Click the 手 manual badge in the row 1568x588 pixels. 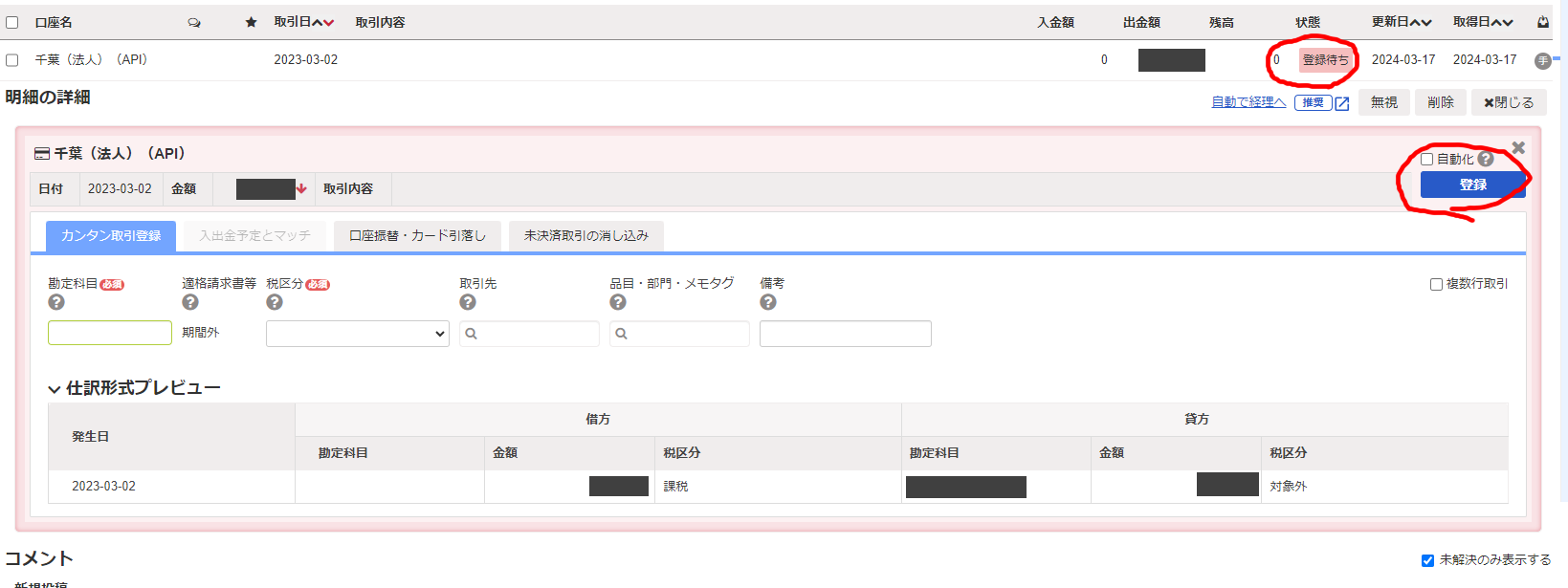(1542, 60)
